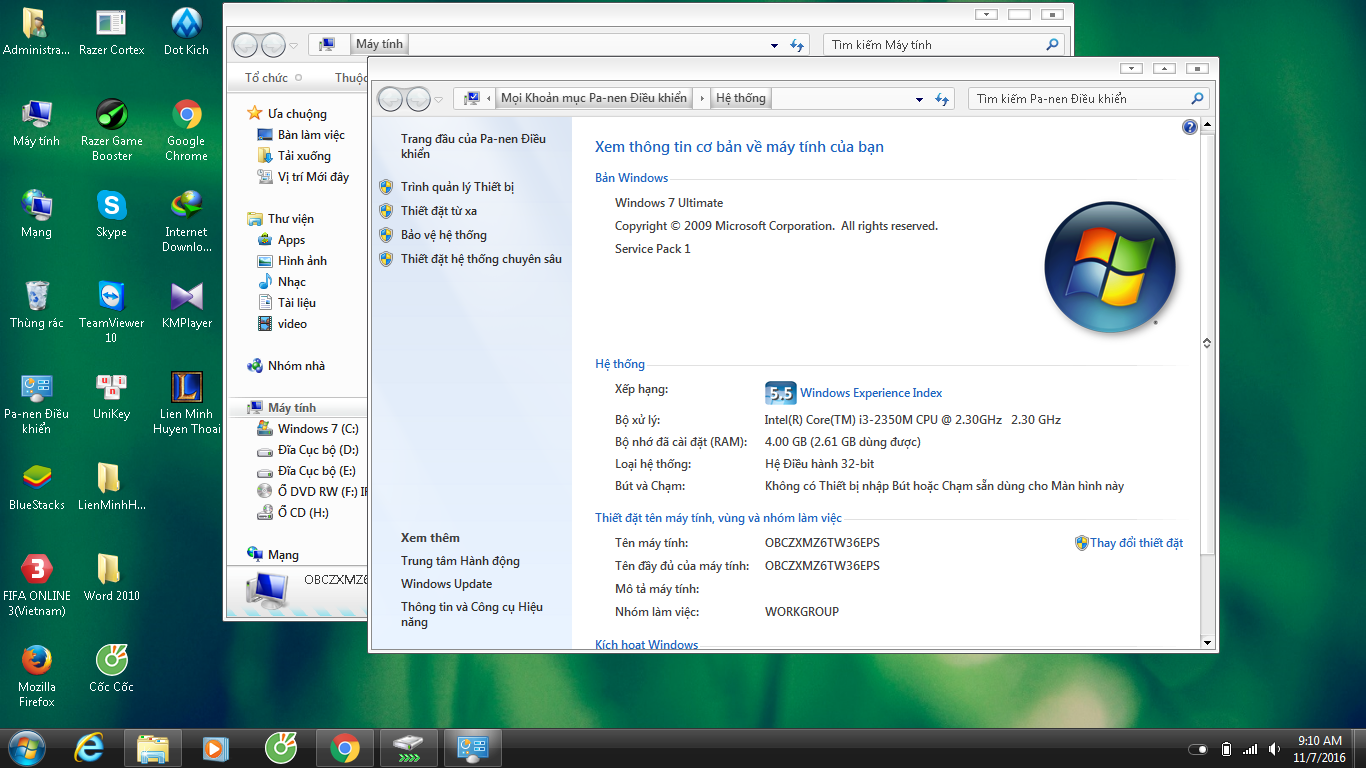The image size is (1366, 768).
Task: Open Bảo vệ hệ thống link
Action: tap(444, 235)
